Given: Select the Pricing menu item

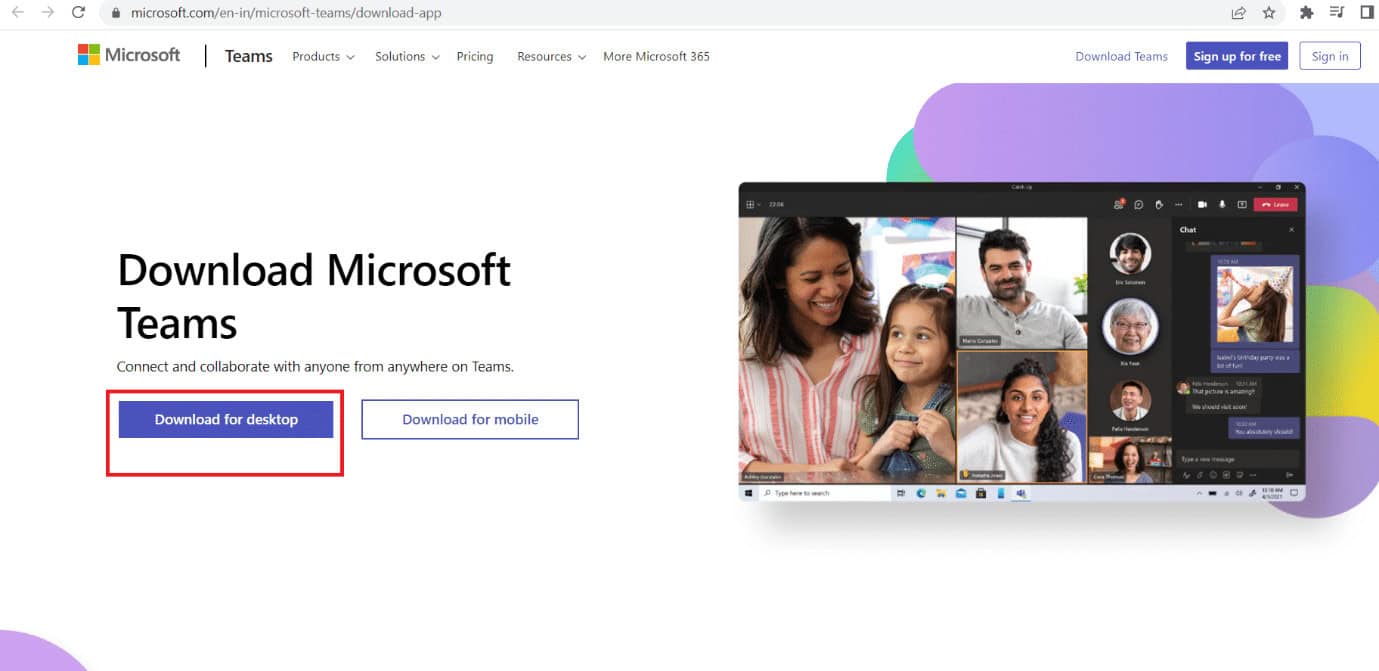Looking at the screenshot, I should click(475, 57).
